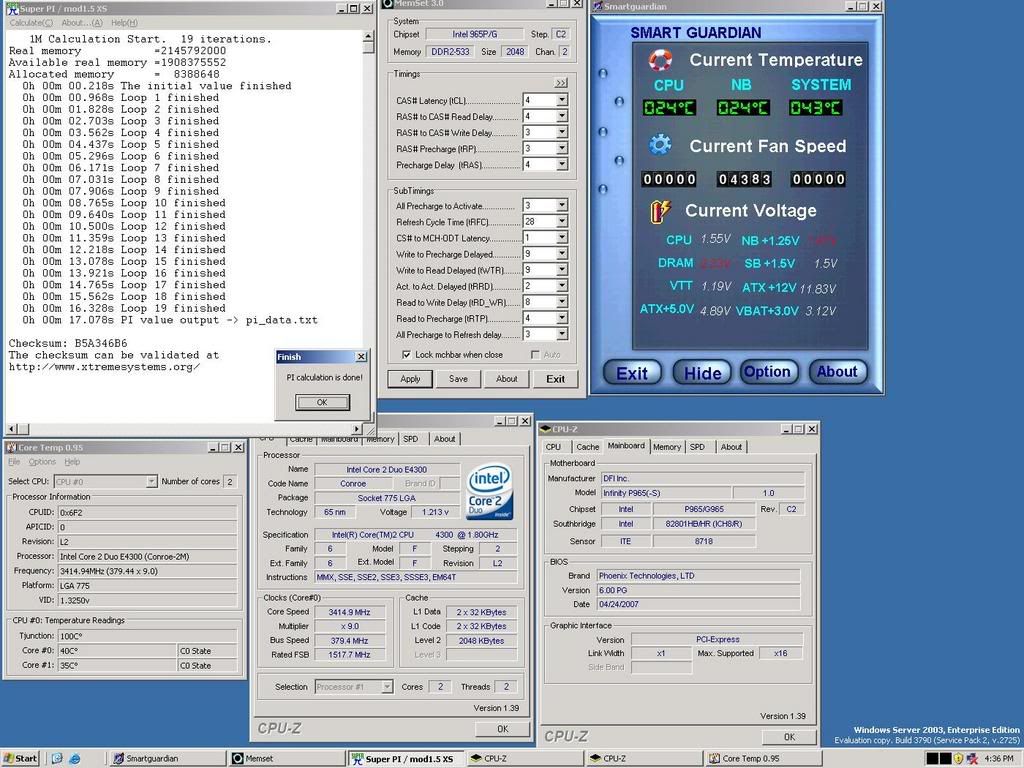
Task: Click the Option button in Smart Guardian
Action: [x=767, y=371]
